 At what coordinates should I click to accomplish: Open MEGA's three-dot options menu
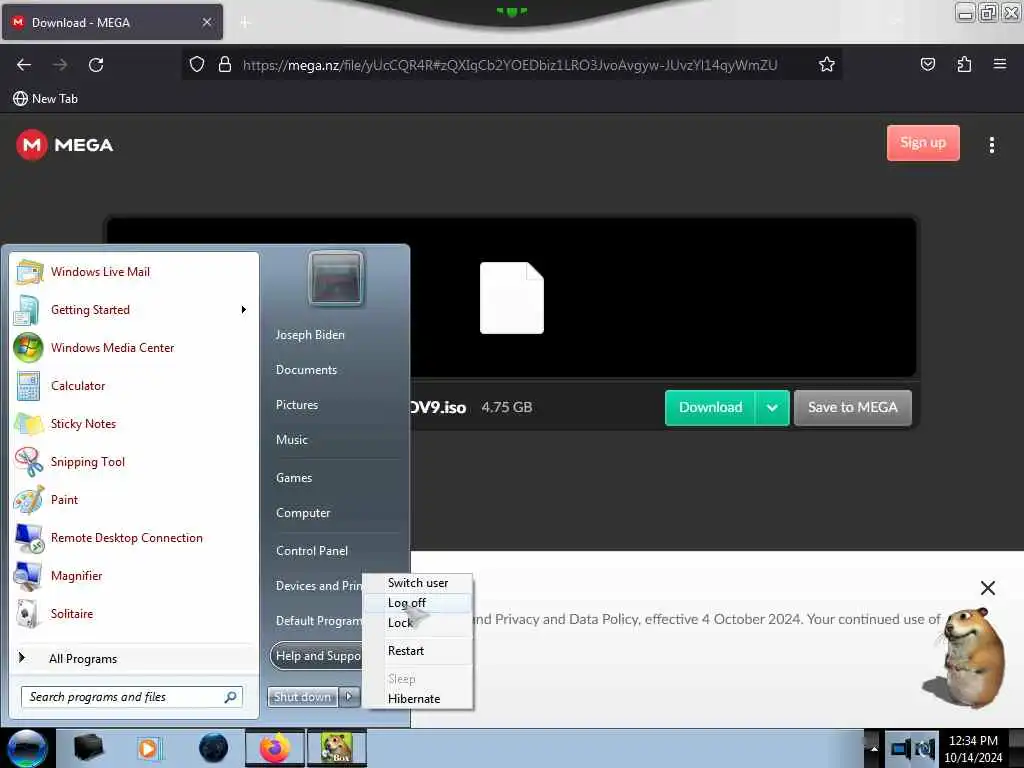coord(991,145)
